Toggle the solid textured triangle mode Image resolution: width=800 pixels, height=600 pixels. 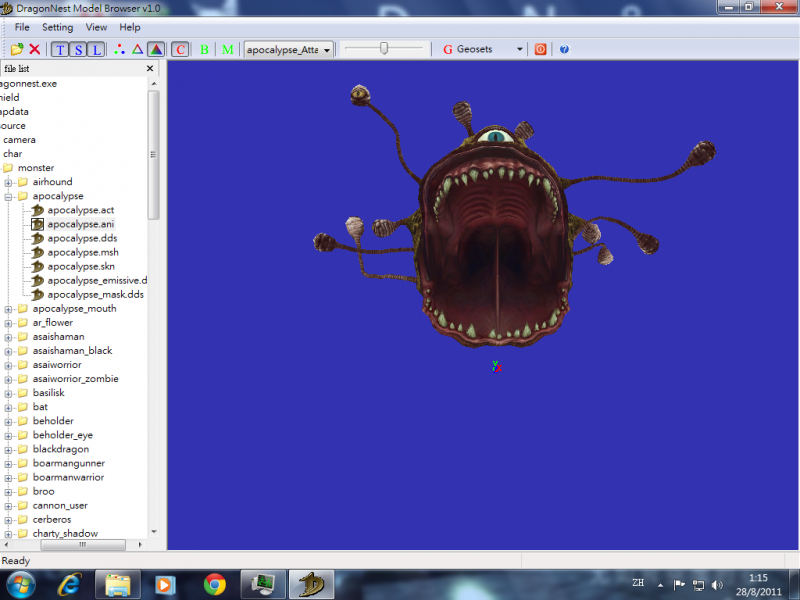[x=156, y=49]
